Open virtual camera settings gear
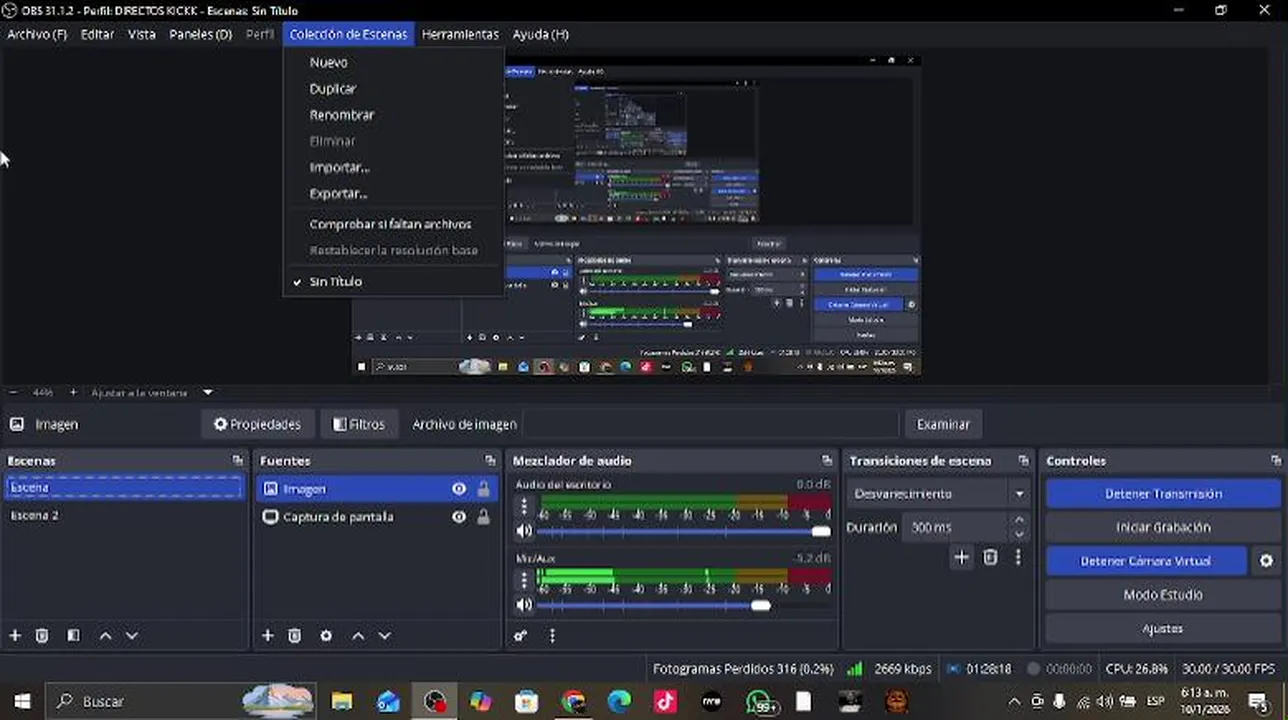 (x=1266, y=561)
